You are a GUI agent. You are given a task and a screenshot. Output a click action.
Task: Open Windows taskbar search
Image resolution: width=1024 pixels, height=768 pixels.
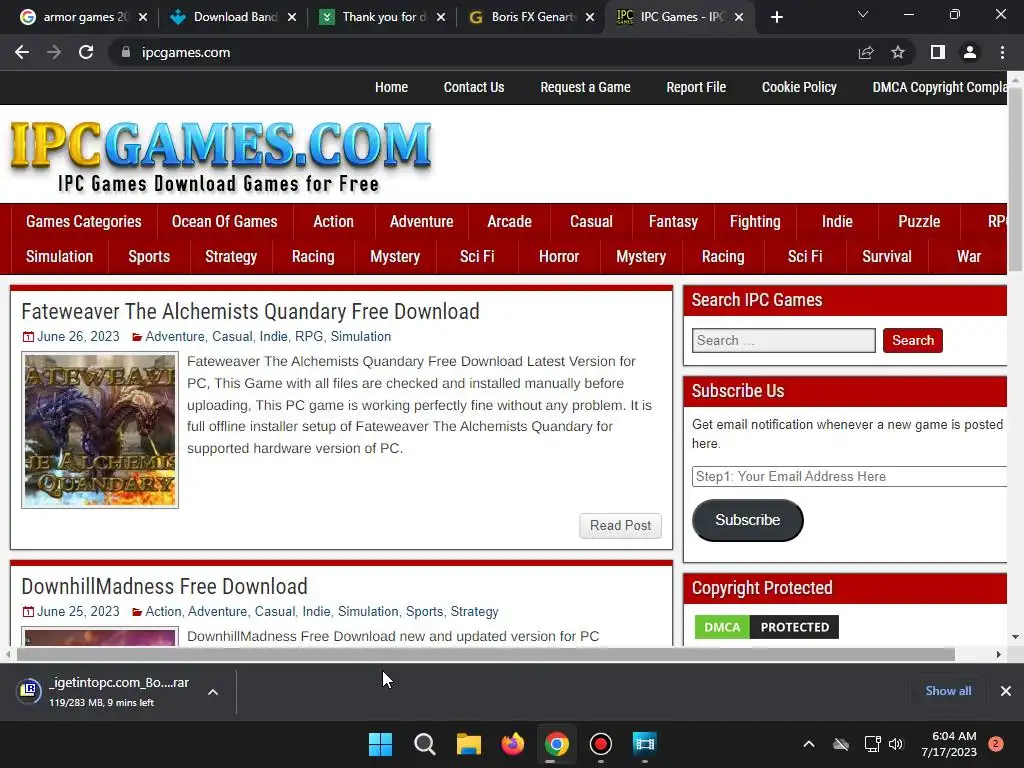[424, 744]
